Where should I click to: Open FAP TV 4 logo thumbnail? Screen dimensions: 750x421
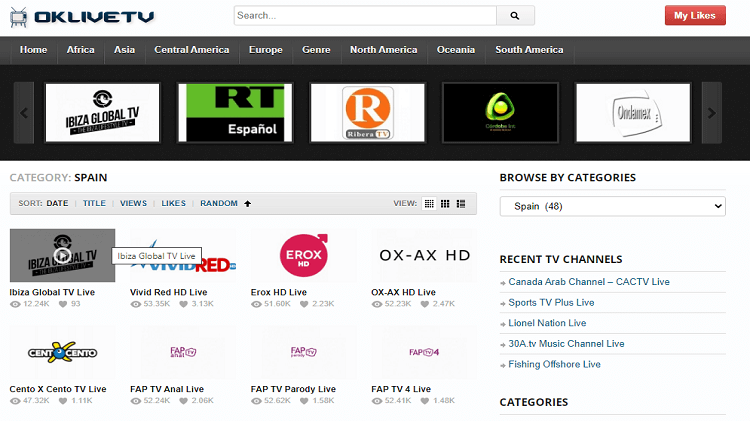pos(424,352)
